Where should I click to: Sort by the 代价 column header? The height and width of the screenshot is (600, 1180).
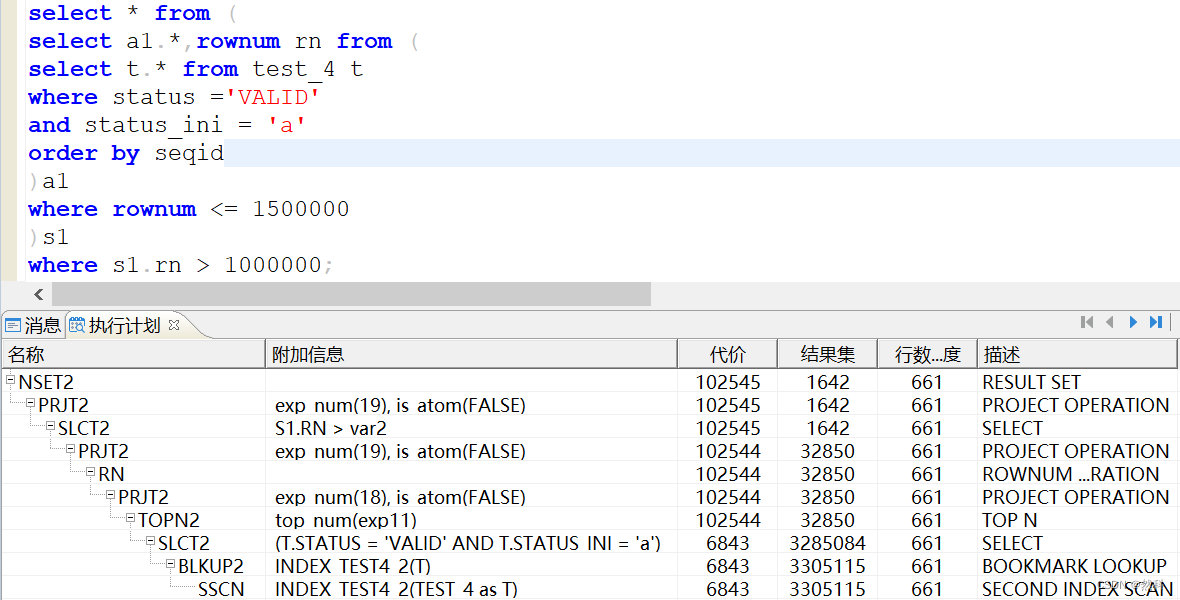727,353
